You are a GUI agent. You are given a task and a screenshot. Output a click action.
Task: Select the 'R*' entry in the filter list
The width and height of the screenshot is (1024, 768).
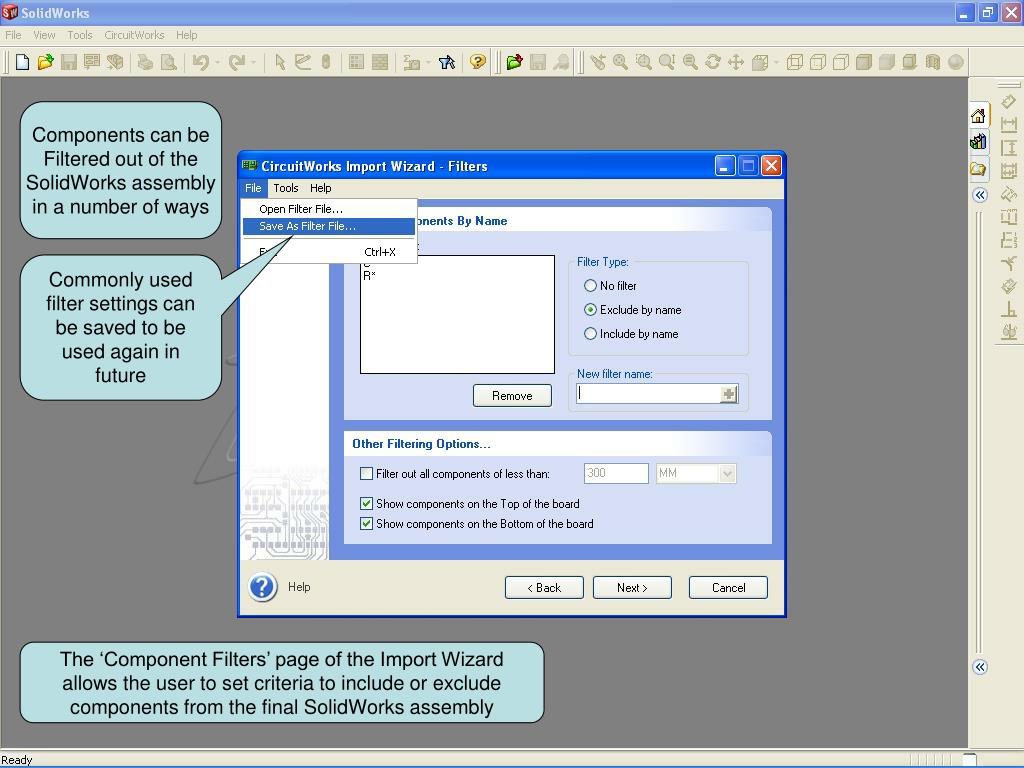pos(370,276)
